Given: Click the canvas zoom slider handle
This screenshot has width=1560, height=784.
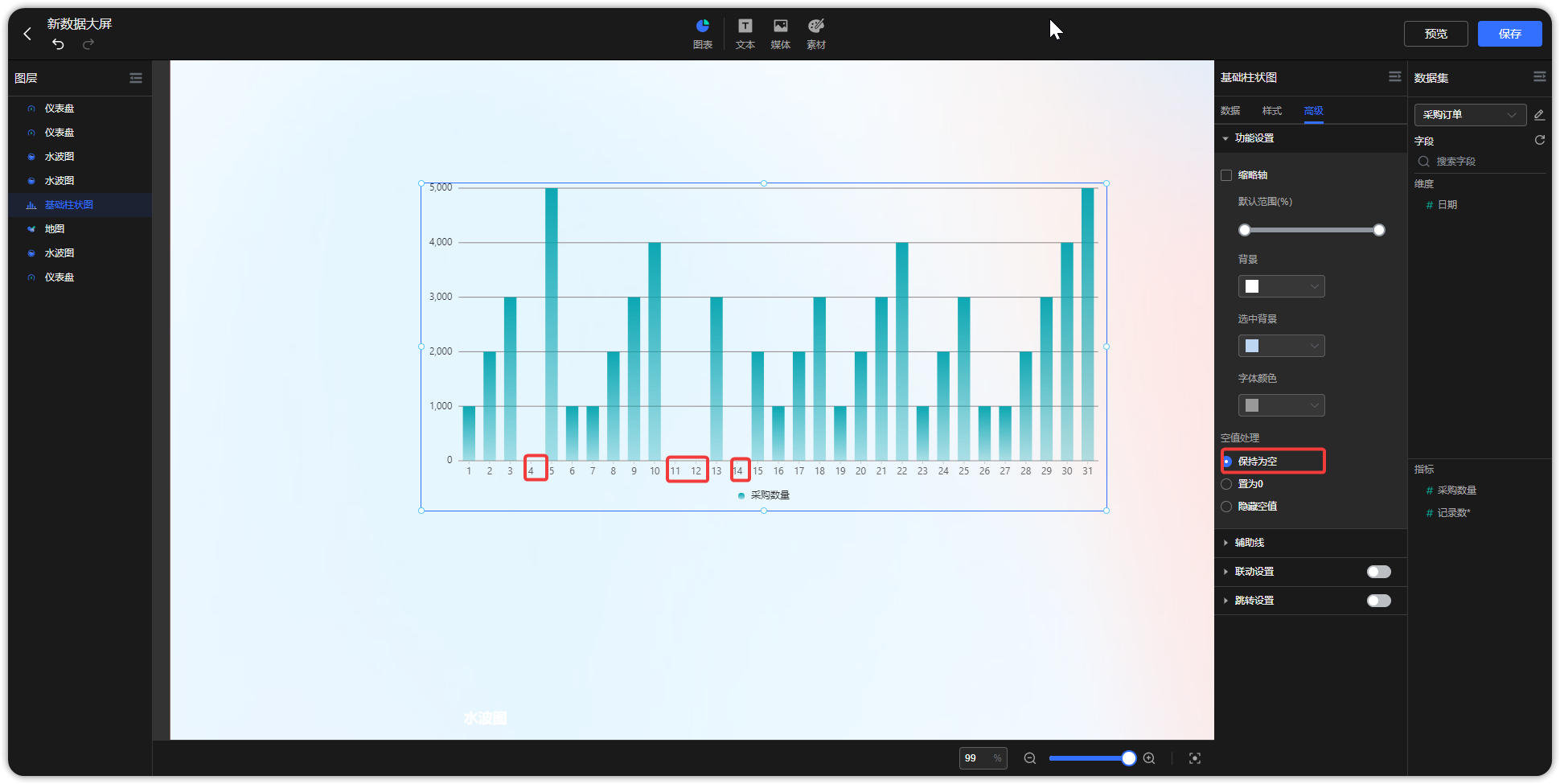Looking at the screenshot, I should 1129,758.
